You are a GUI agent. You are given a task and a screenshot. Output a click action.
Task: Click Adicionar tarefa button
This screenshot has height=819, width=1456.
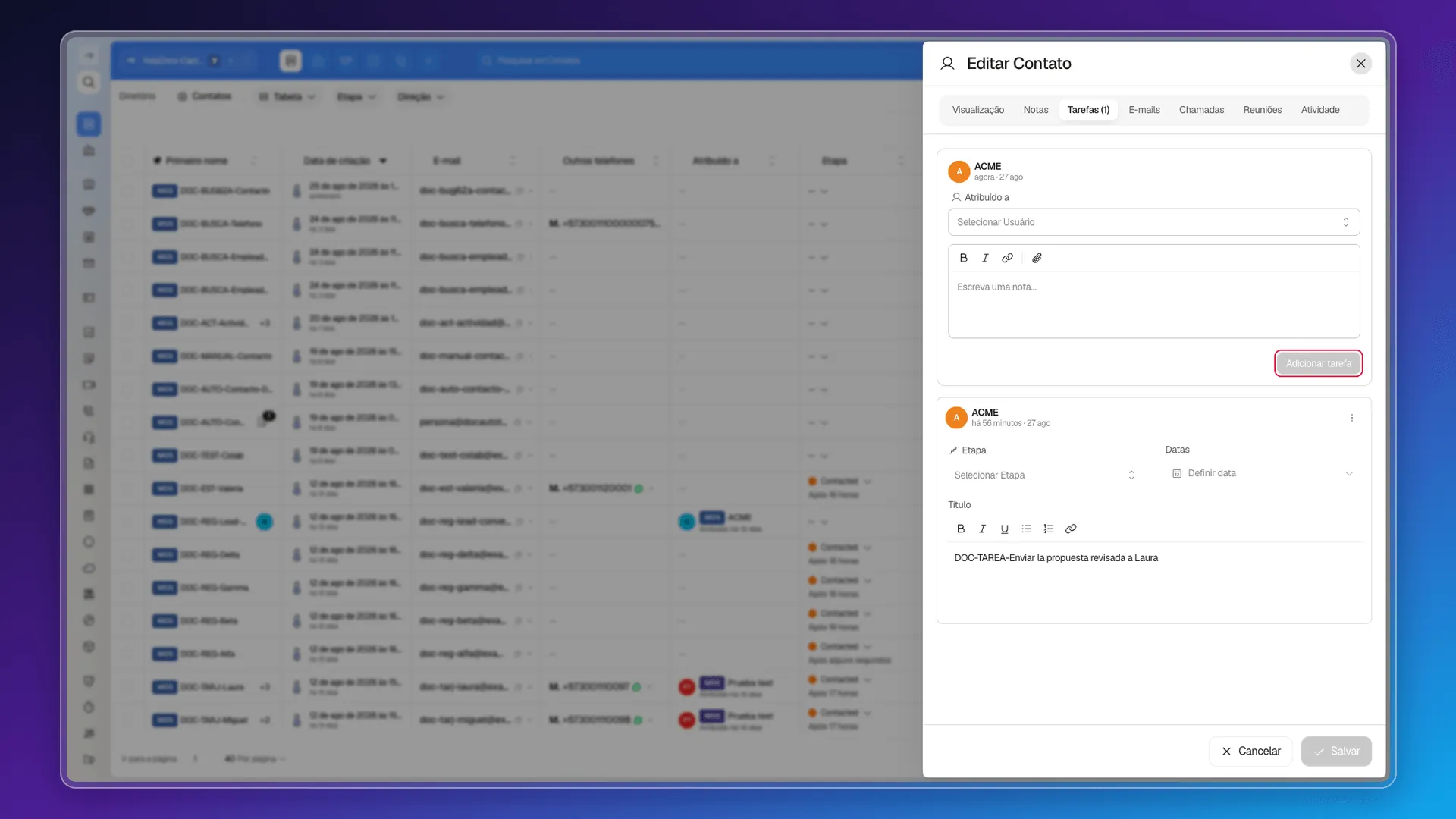click(x=1319, y=363)
